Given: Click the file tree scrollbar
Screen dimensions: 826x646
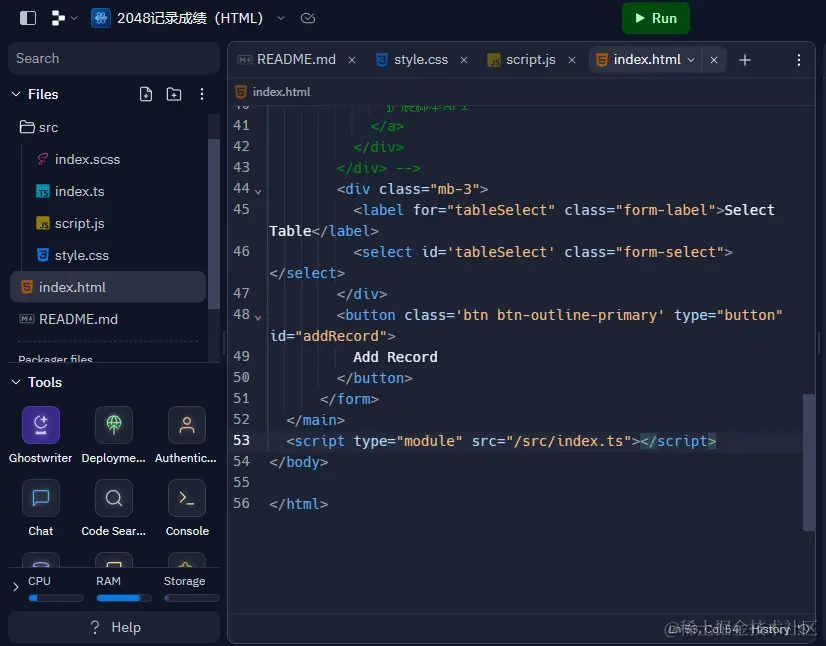Looking at the screenshot, I should [213, 224].
